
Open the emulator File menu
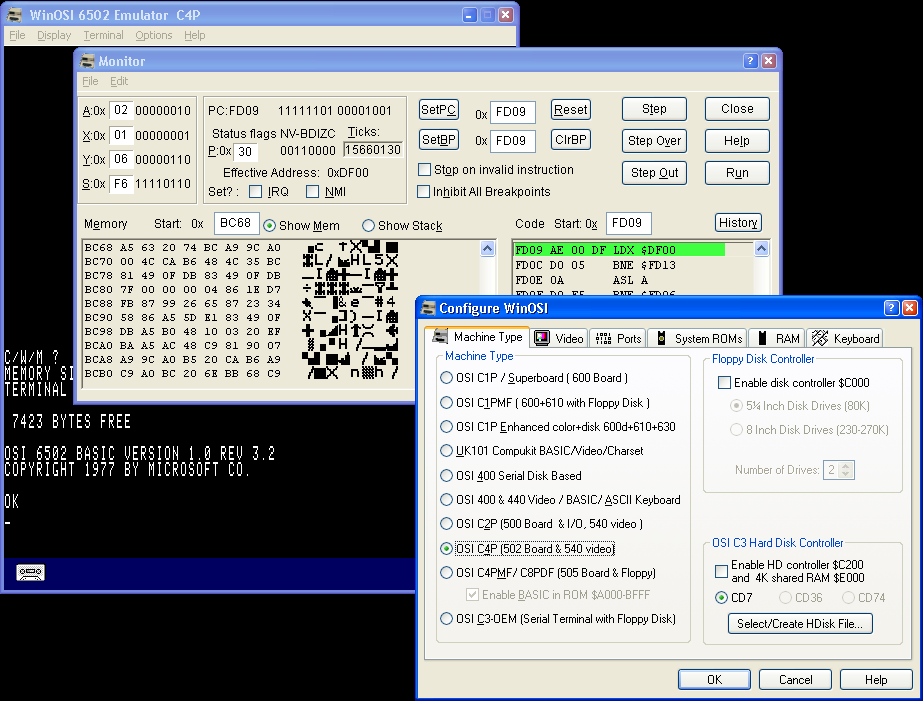17,35
